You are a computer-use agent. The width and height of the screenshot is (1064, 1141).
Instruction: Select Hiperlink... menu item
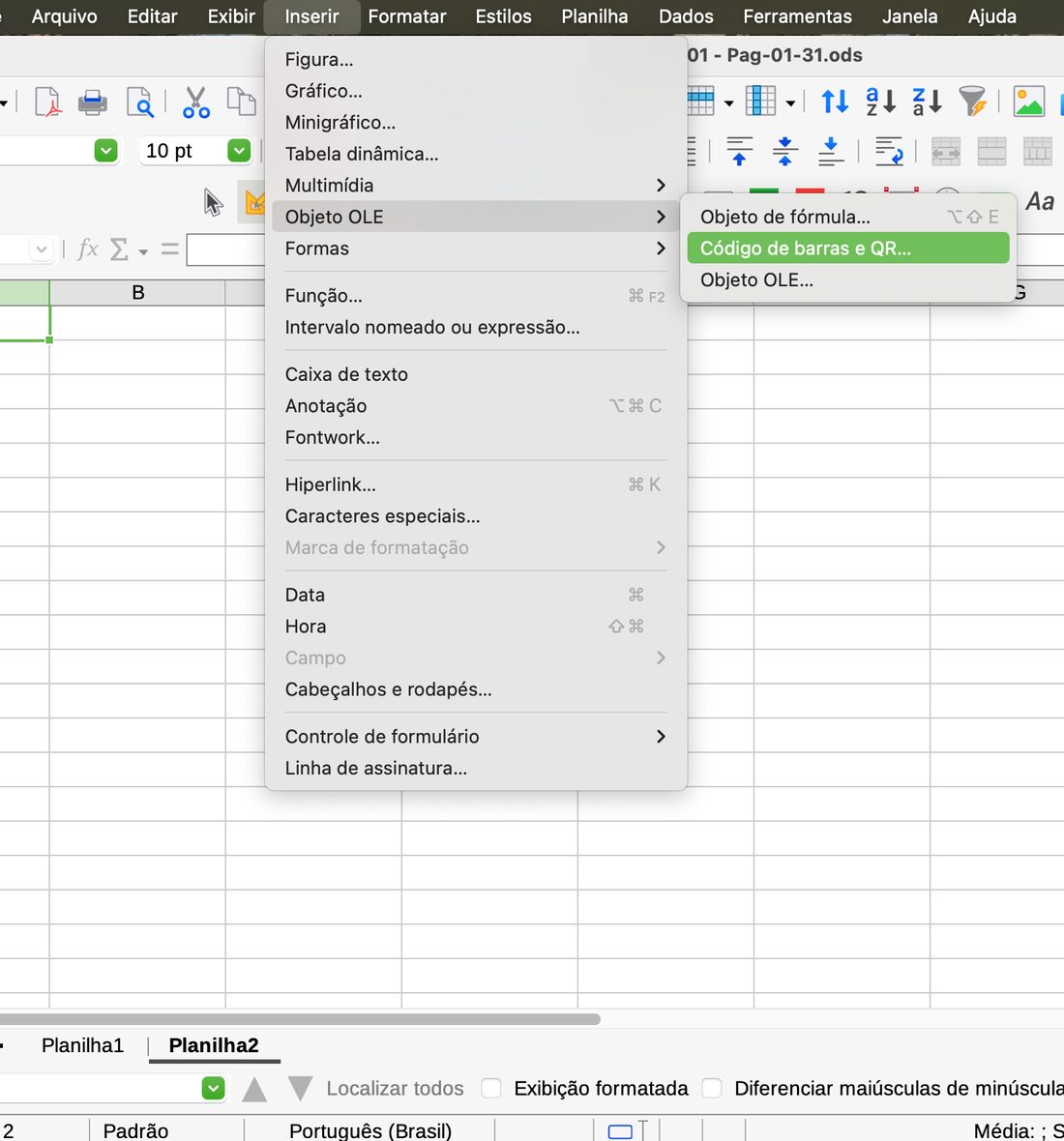click(x=476, y=483)
